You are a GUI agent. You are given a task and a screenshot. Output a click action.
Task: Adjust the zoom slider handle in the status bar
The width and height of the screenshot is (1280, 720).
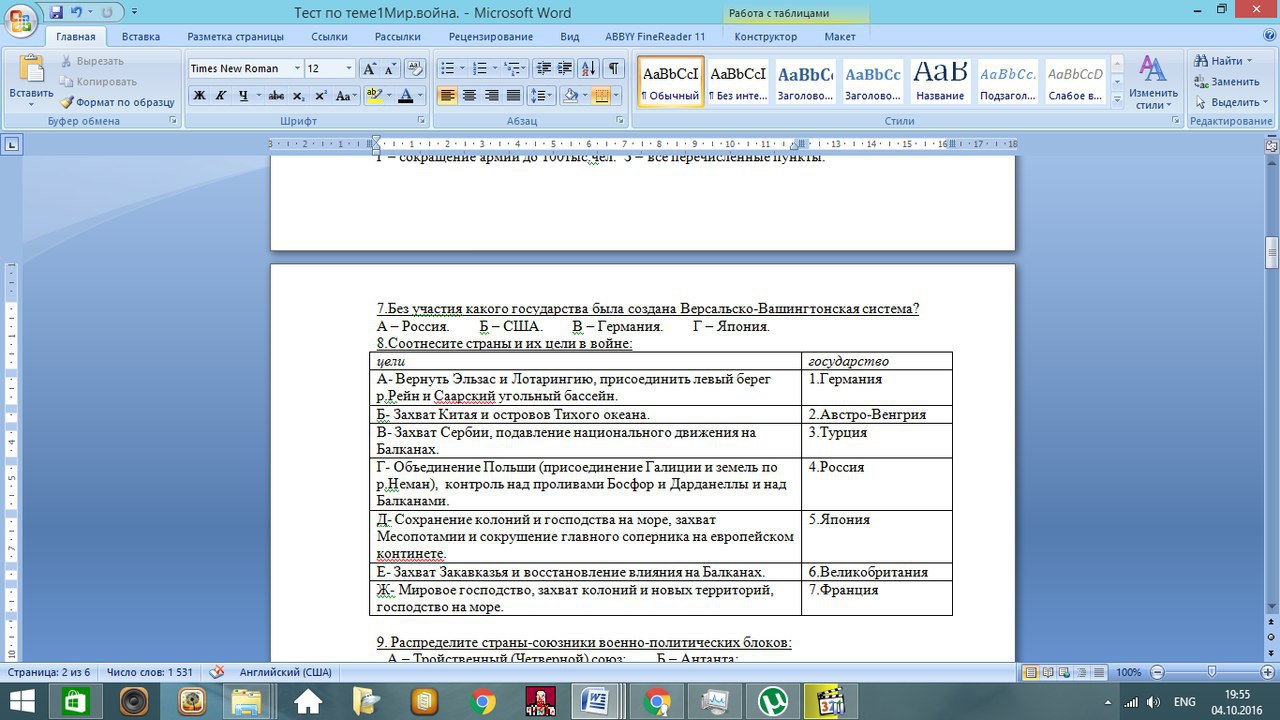(x=1212, y=672)
